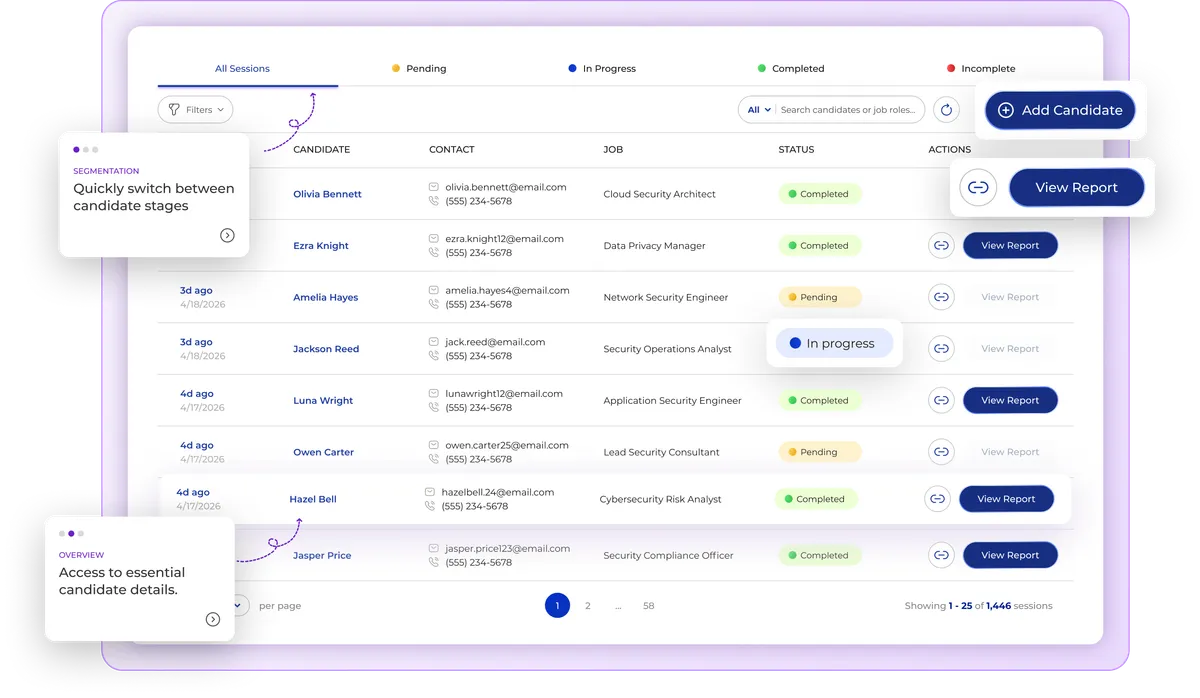Open the Pending tab
This screenshot has height=698, width=1200.
(419, 69)
